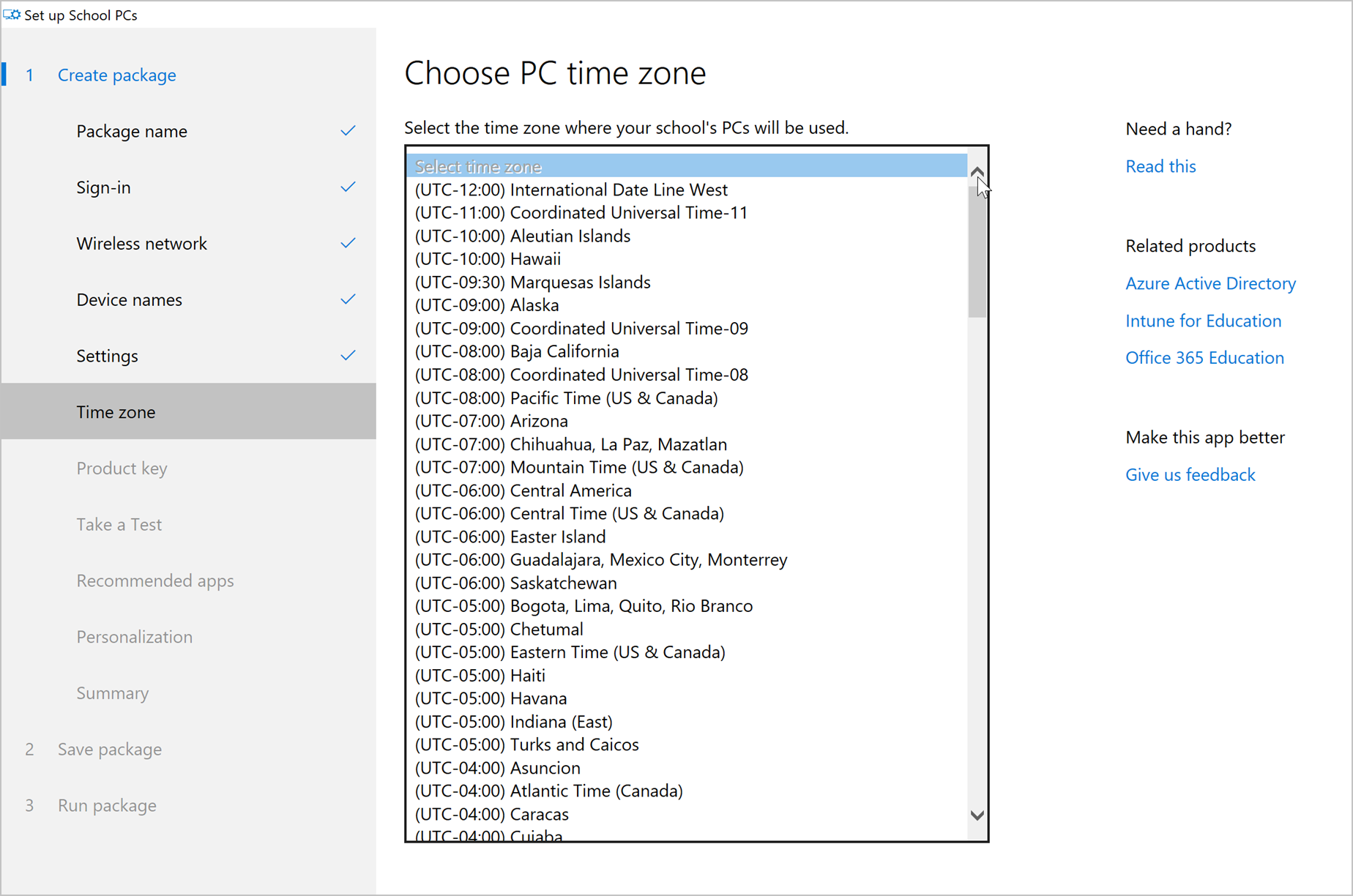This screenshot has width=1353, height=896.
Task: Open the 'Read this' help link
Action: (1160, 166)
